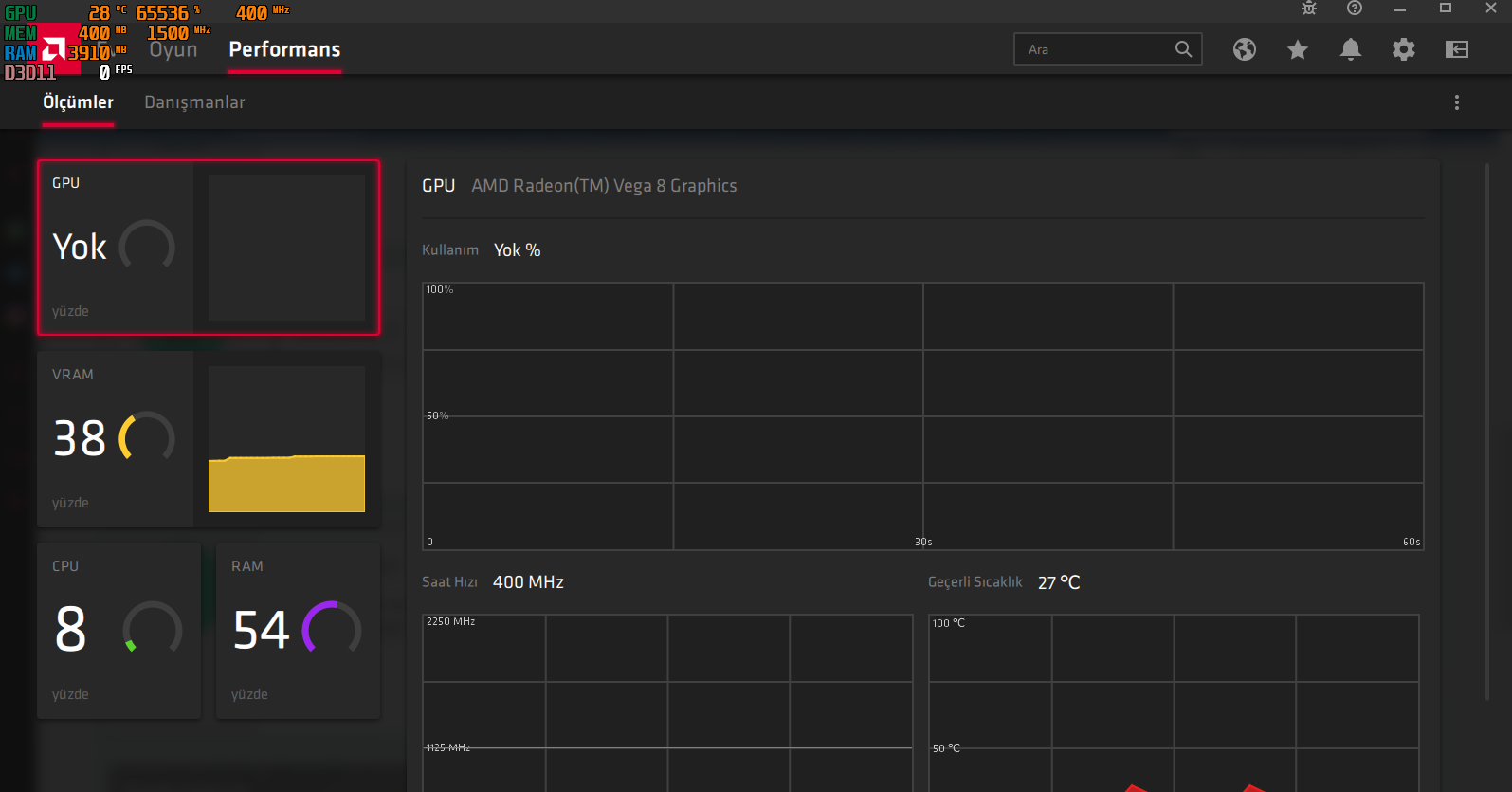Click the RAM purple gauge ring

332,629
